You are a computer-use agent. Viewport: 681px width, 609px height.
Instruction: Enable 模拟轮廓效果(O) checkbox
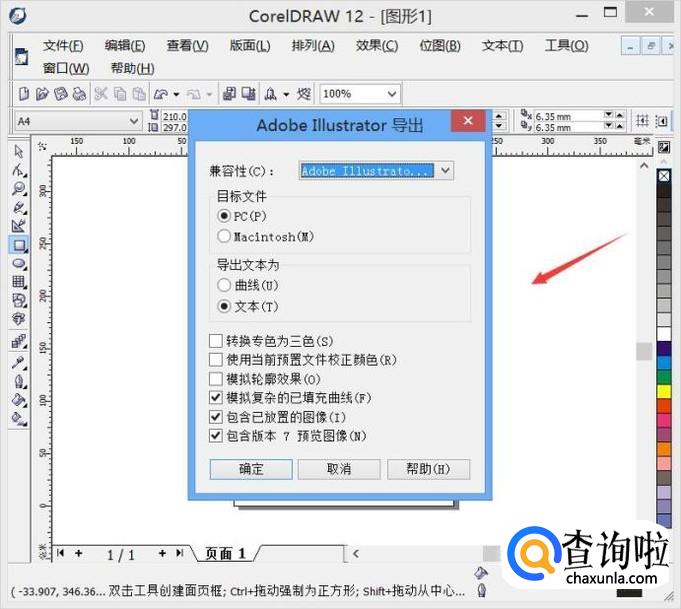coord(216,379)
